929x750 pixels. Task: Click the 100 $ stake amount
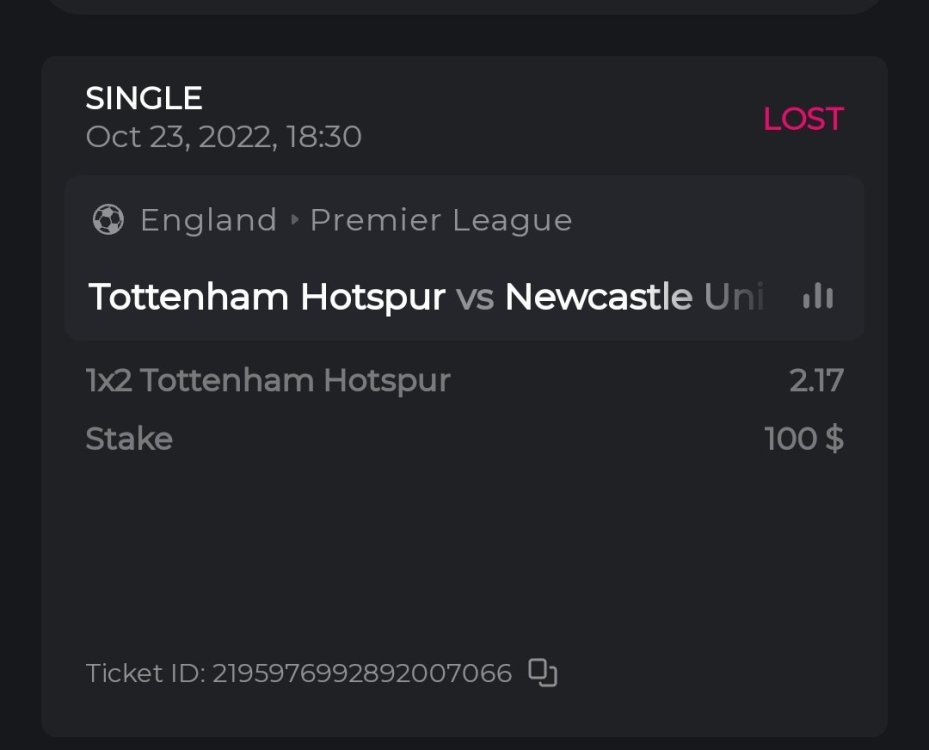point(804,439)
